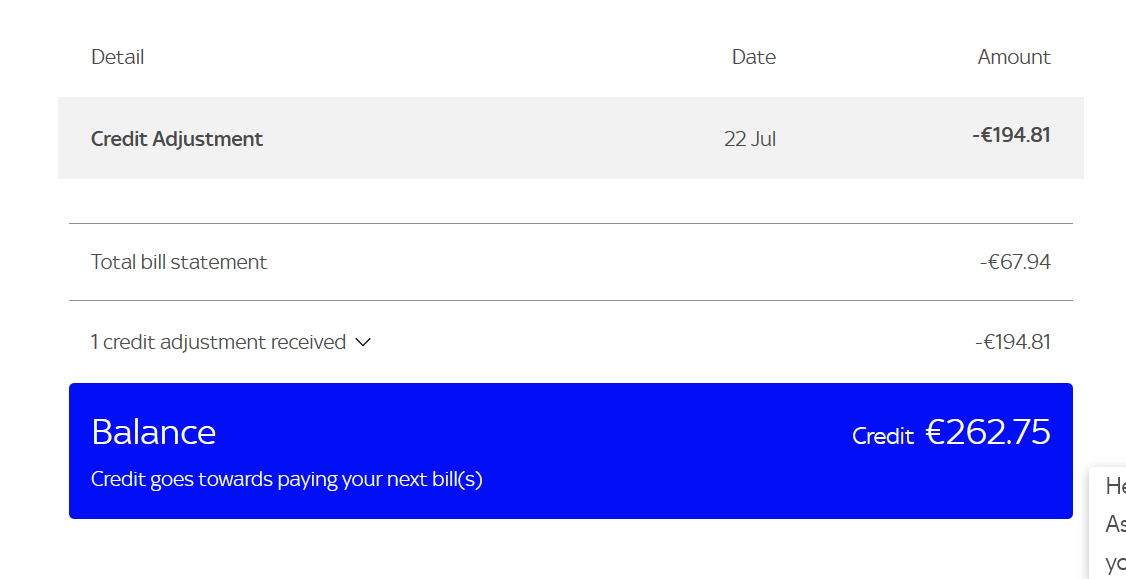The image size is (1126, 579).
Task: Expand the 1 credit adjustment received row
Action: pyautogui.click(x=230, y=342)
